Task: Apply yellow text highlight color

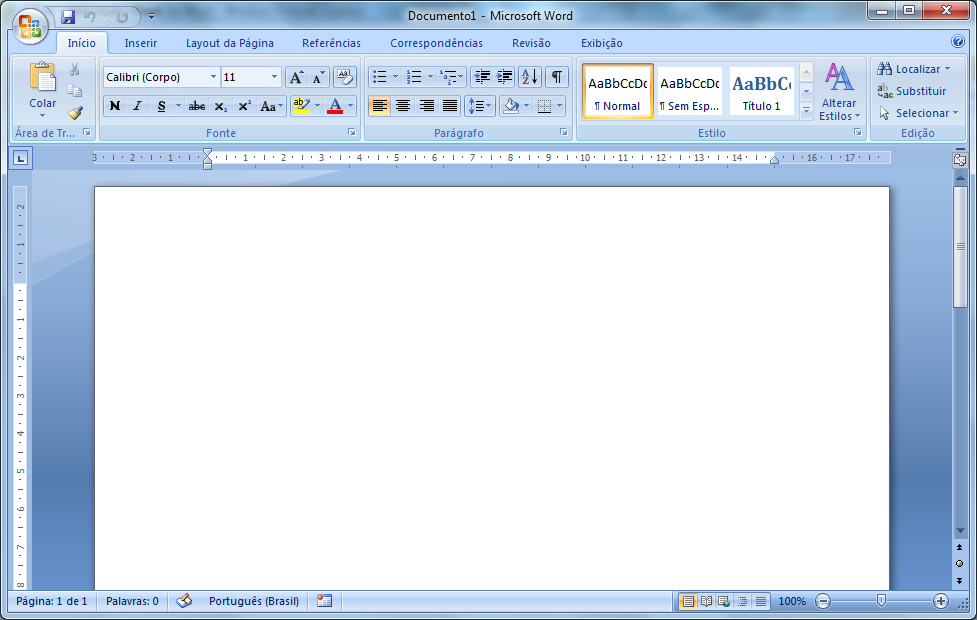Action: (x=302, y=106)
